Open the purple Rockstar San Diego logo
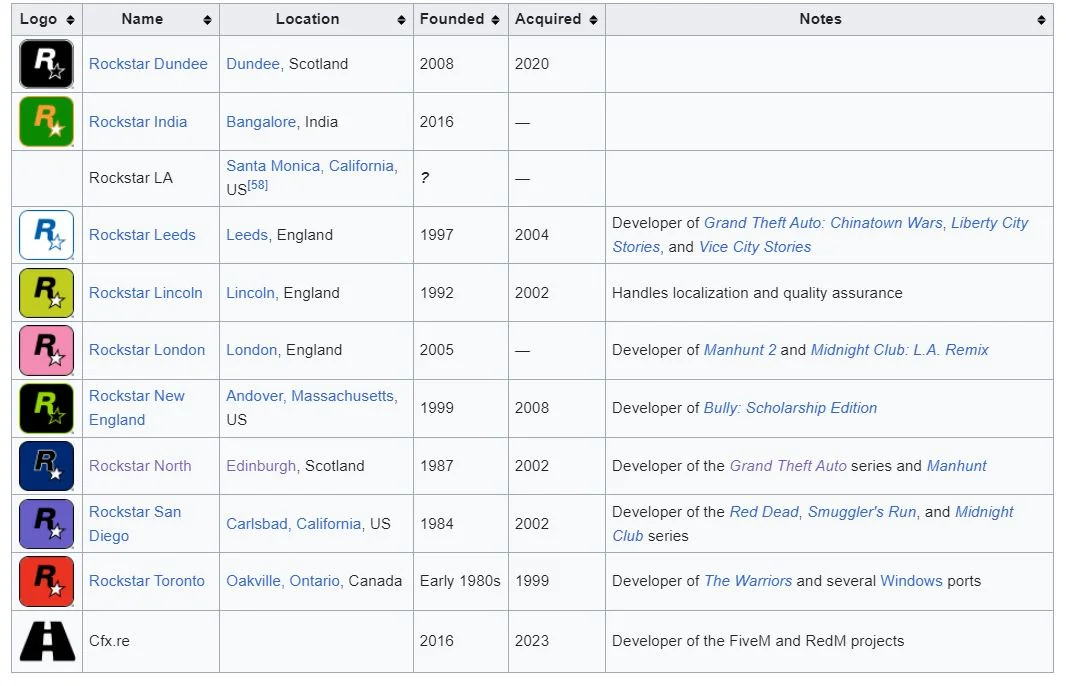Viewport: 1066px width, 686px height. [x=46, y=524]
